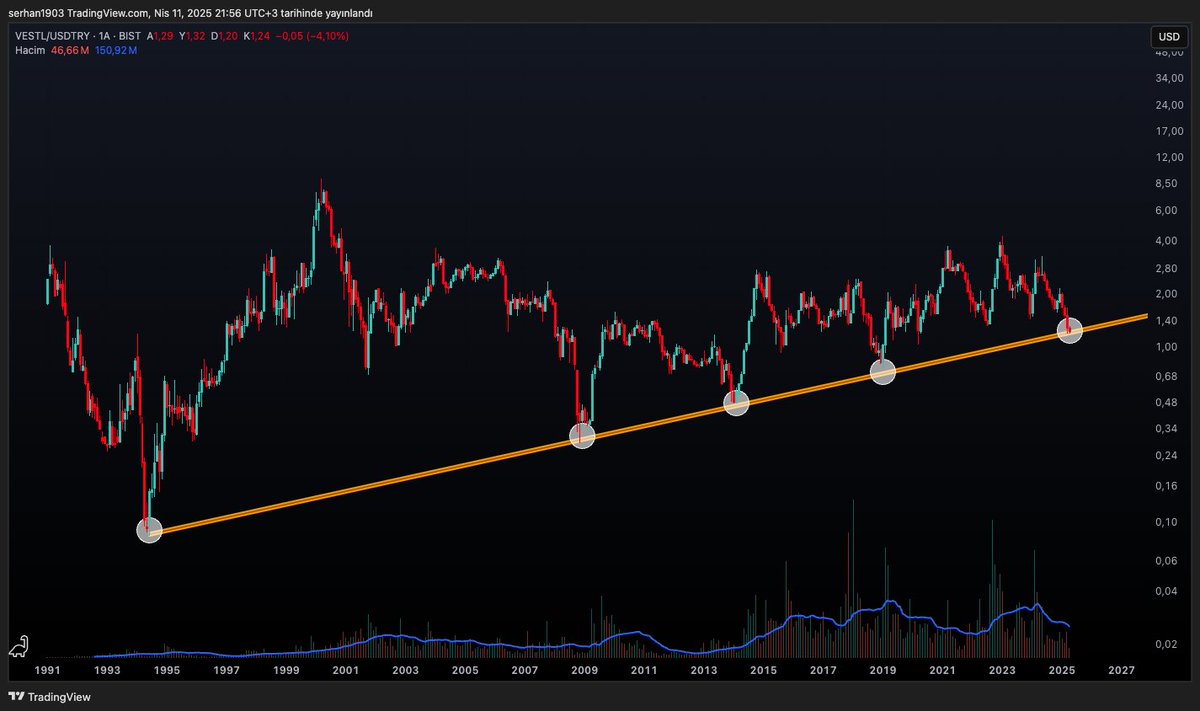Select the highlight circle at the 2014 low
The height and width of the screenshot is (711, 1200).
(736, 403)
